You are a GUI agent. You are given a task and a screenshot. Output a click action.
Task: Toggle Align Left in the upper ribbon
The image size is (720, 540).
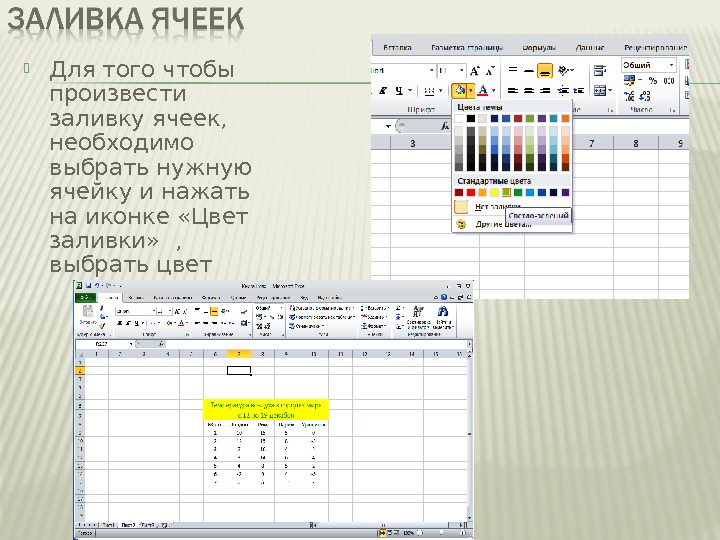point(512,90)
